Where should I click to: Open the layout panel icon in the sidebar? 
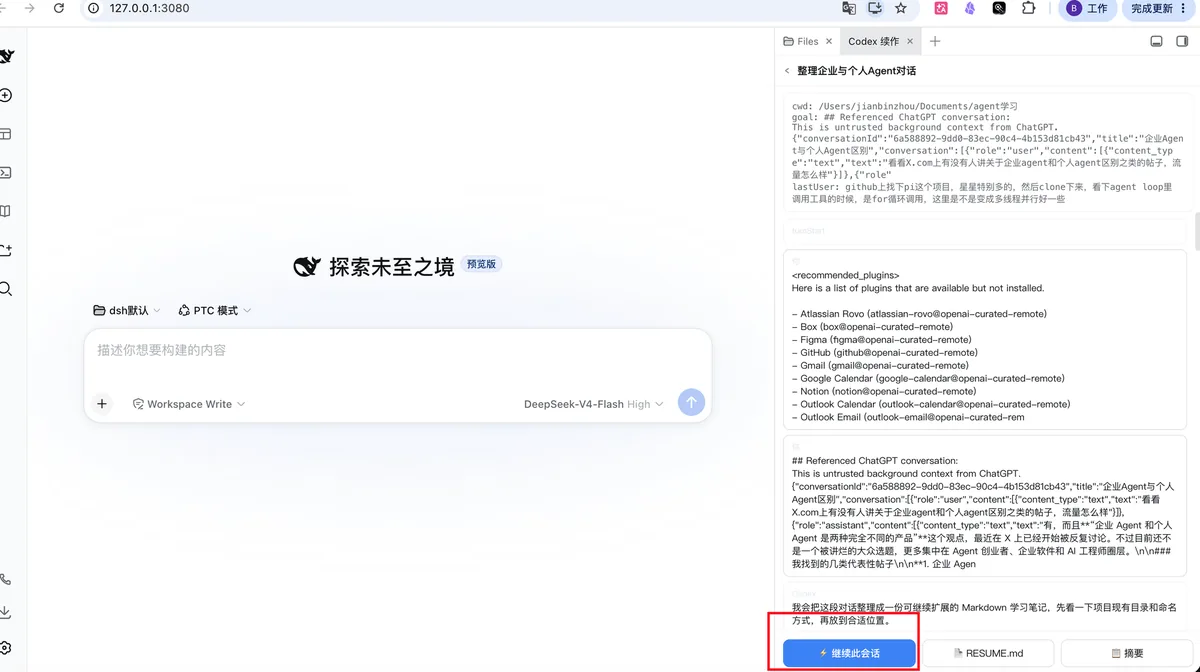point(5,134)
